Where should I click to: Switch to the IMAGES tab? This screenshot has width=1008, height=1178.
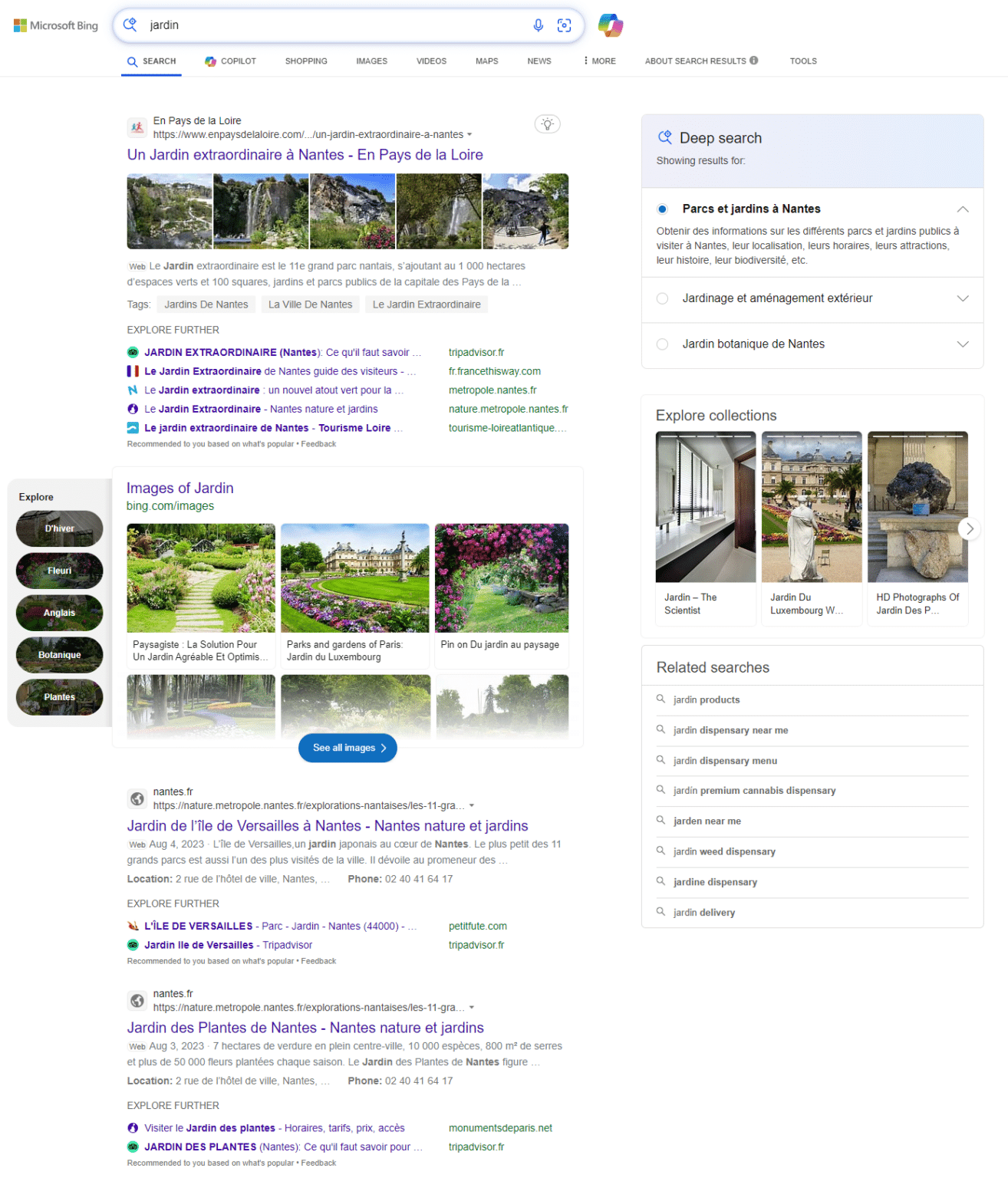[x=371, y=61]
